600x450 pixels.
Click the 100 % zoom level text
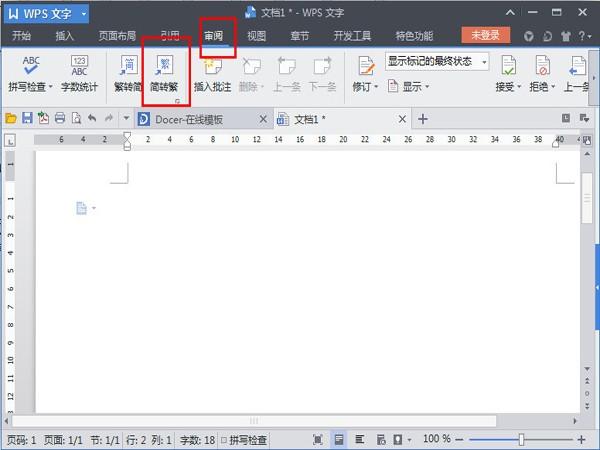point(437,439)
